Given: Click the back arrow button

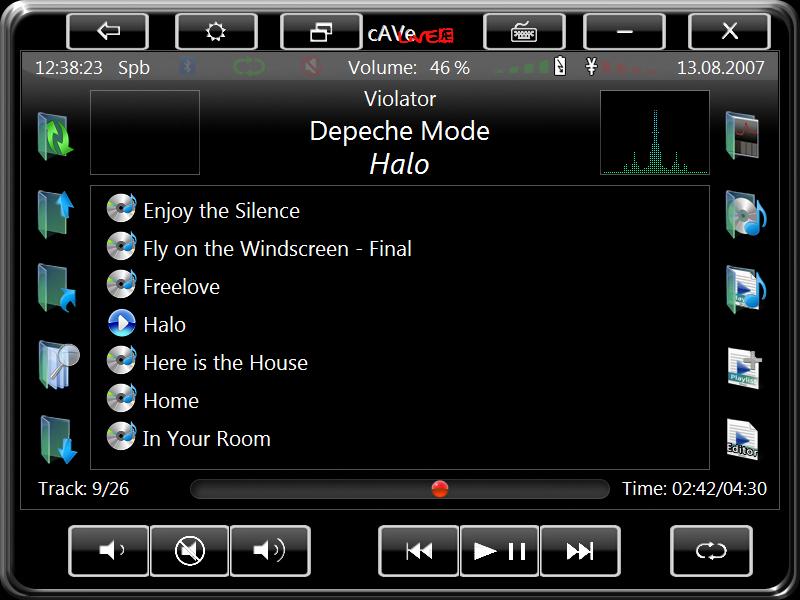Looking at the screenshot, I should pyautogui.click(x=108, y=32).
